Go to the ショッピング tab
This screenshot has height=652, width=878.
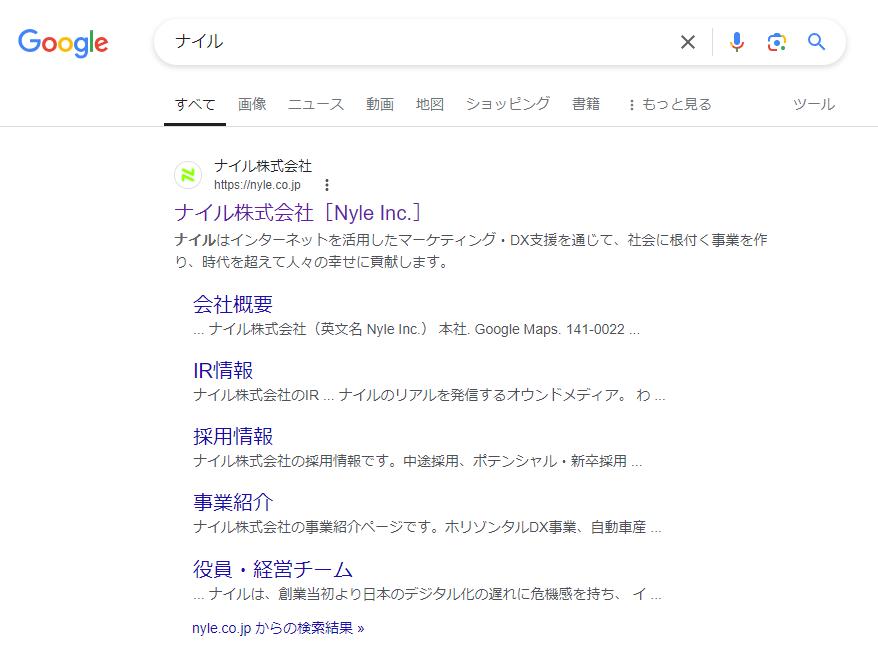coord(508,104)
